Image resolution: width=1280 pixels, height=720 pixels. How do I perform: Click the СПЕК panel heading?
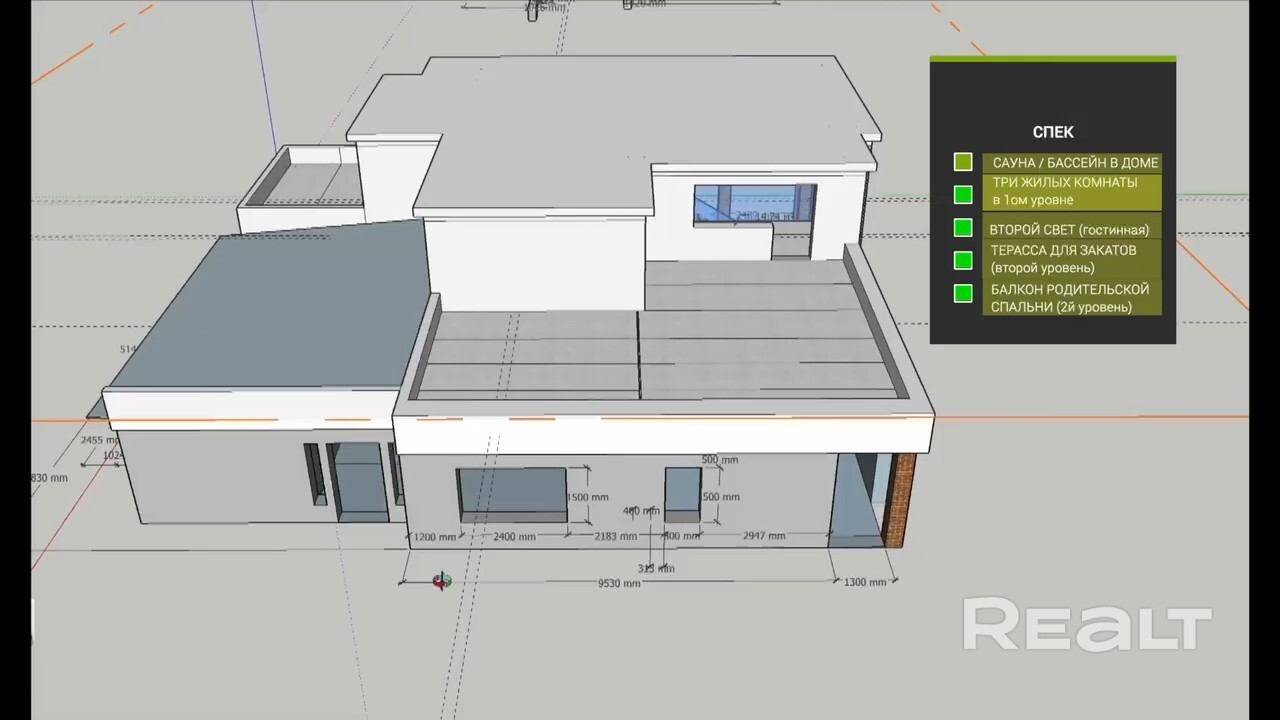(x=1053, y=132)
